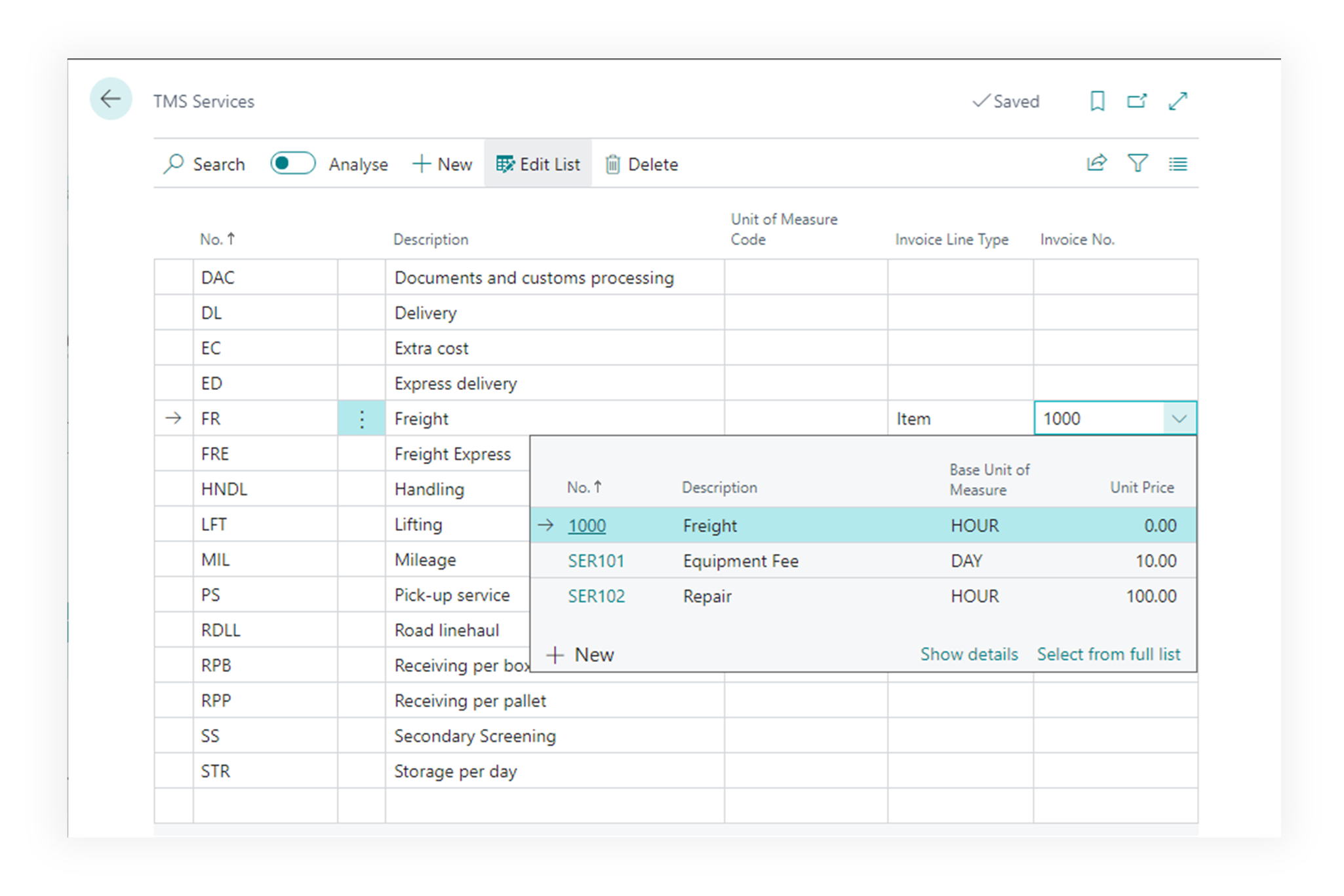
Task: Click Search in the action bar
Action: point(204,164)
